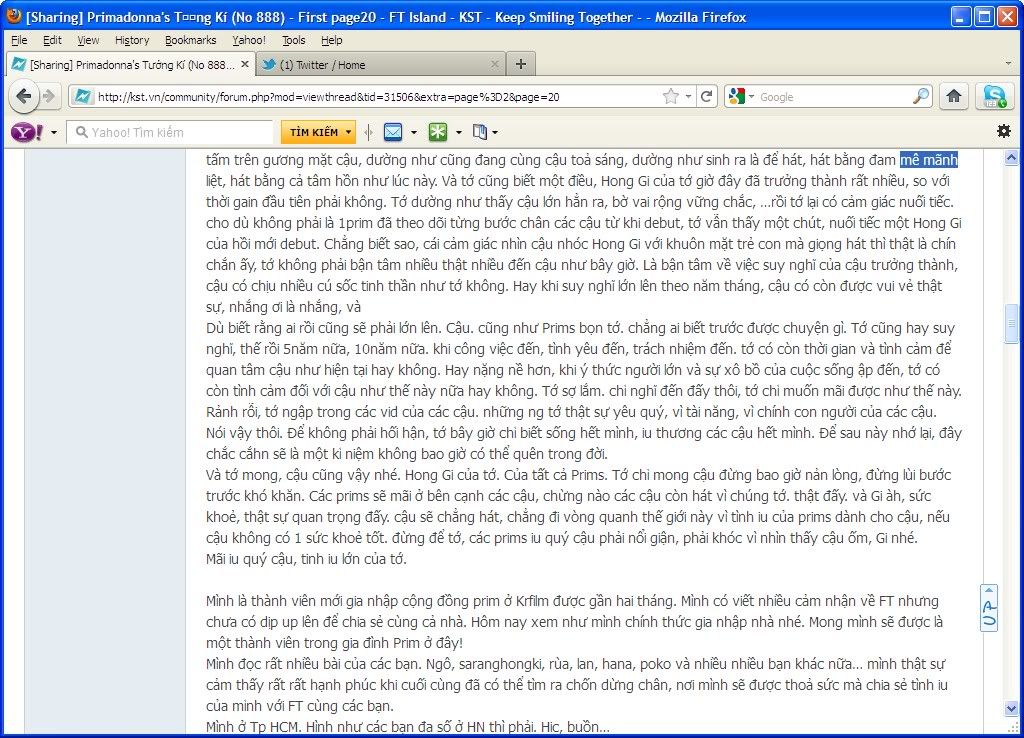Open the Help menu
Screen dimensions: 1024x738
(332, 40)
